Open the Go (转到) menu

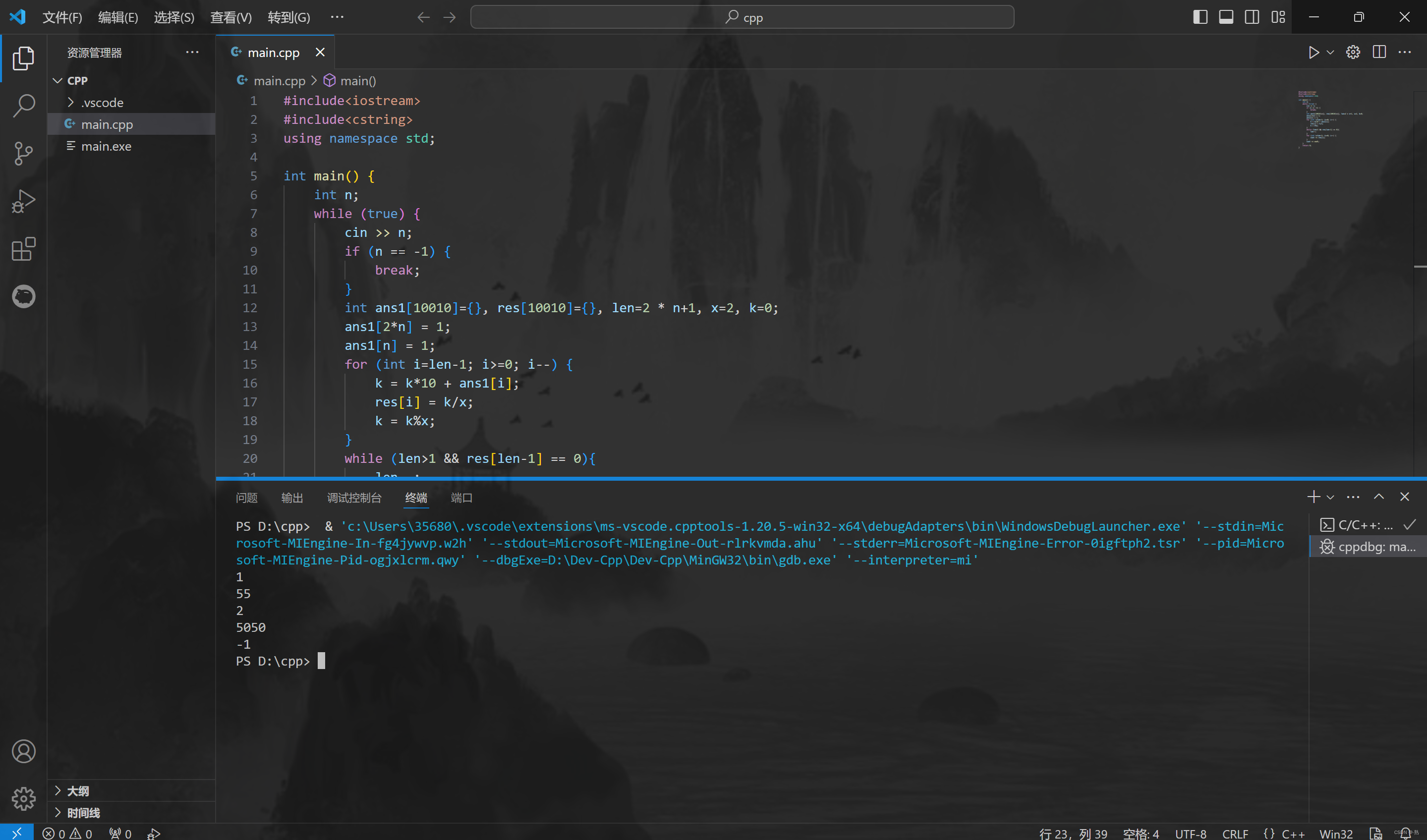[289, 17]
